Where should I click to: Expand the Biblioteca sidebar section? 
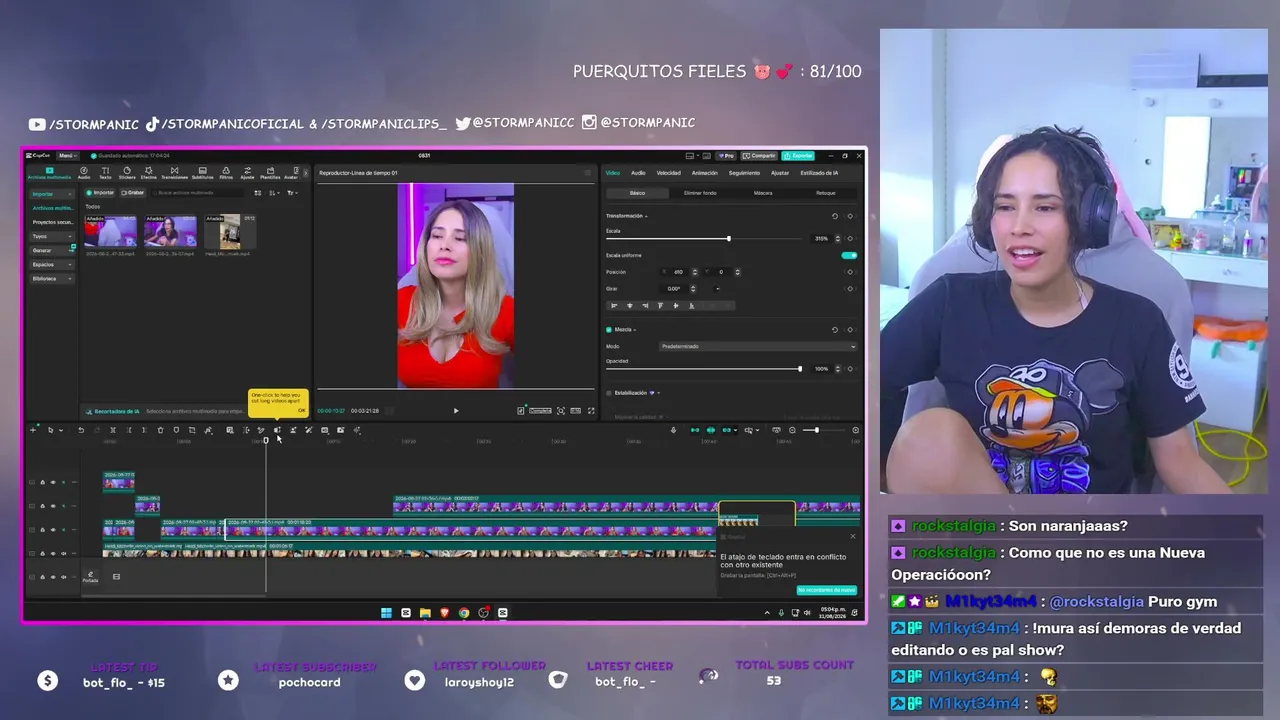51,278
